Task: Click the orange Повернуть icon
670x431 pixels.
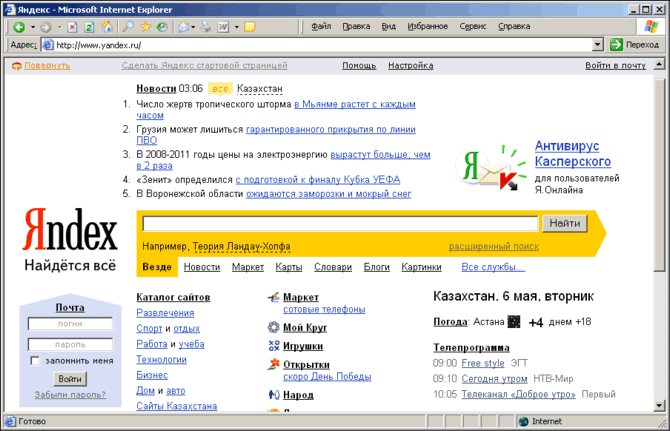Action: (16, 66)
